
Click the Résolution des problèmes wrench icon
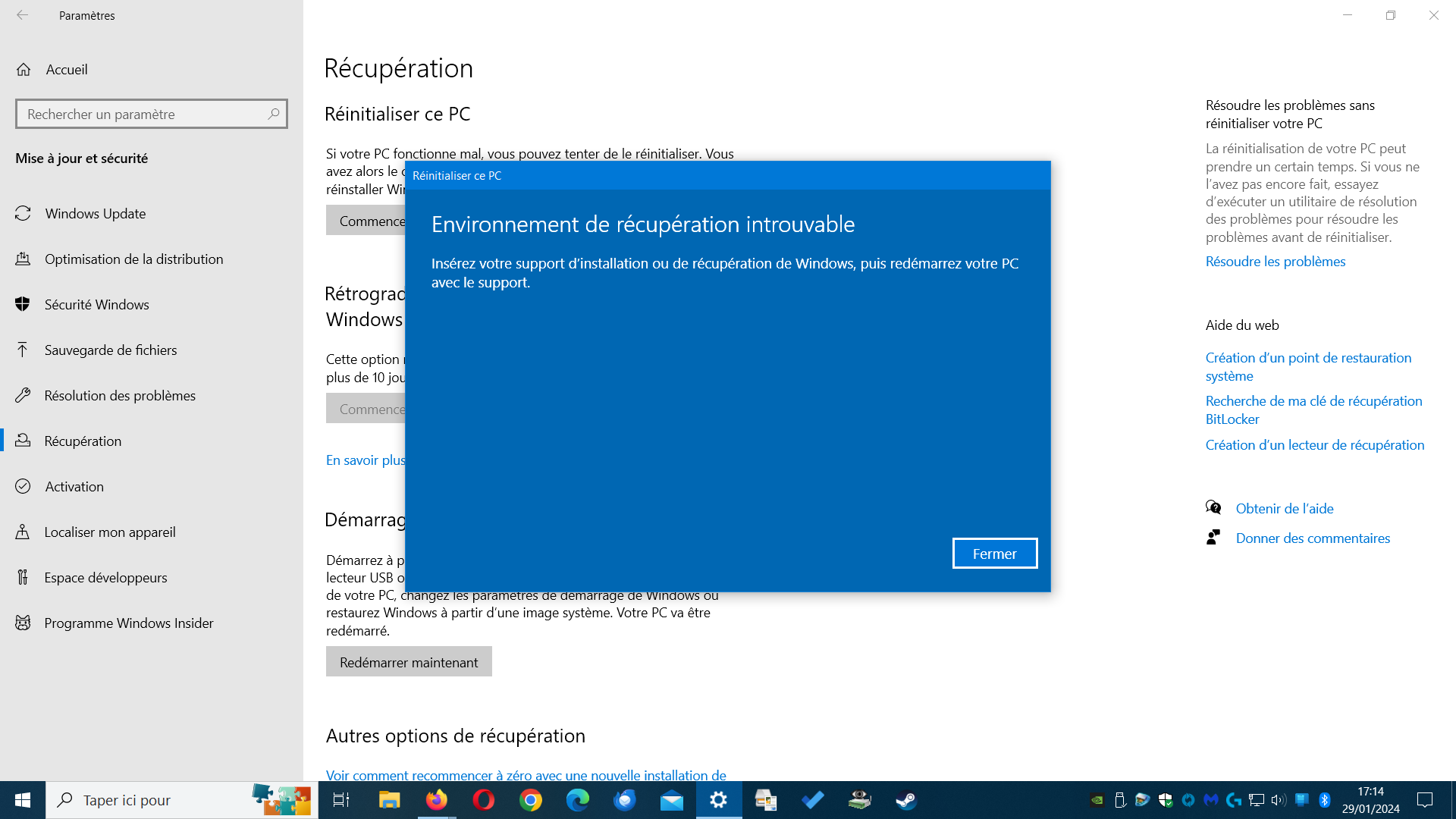pos(24,395)
